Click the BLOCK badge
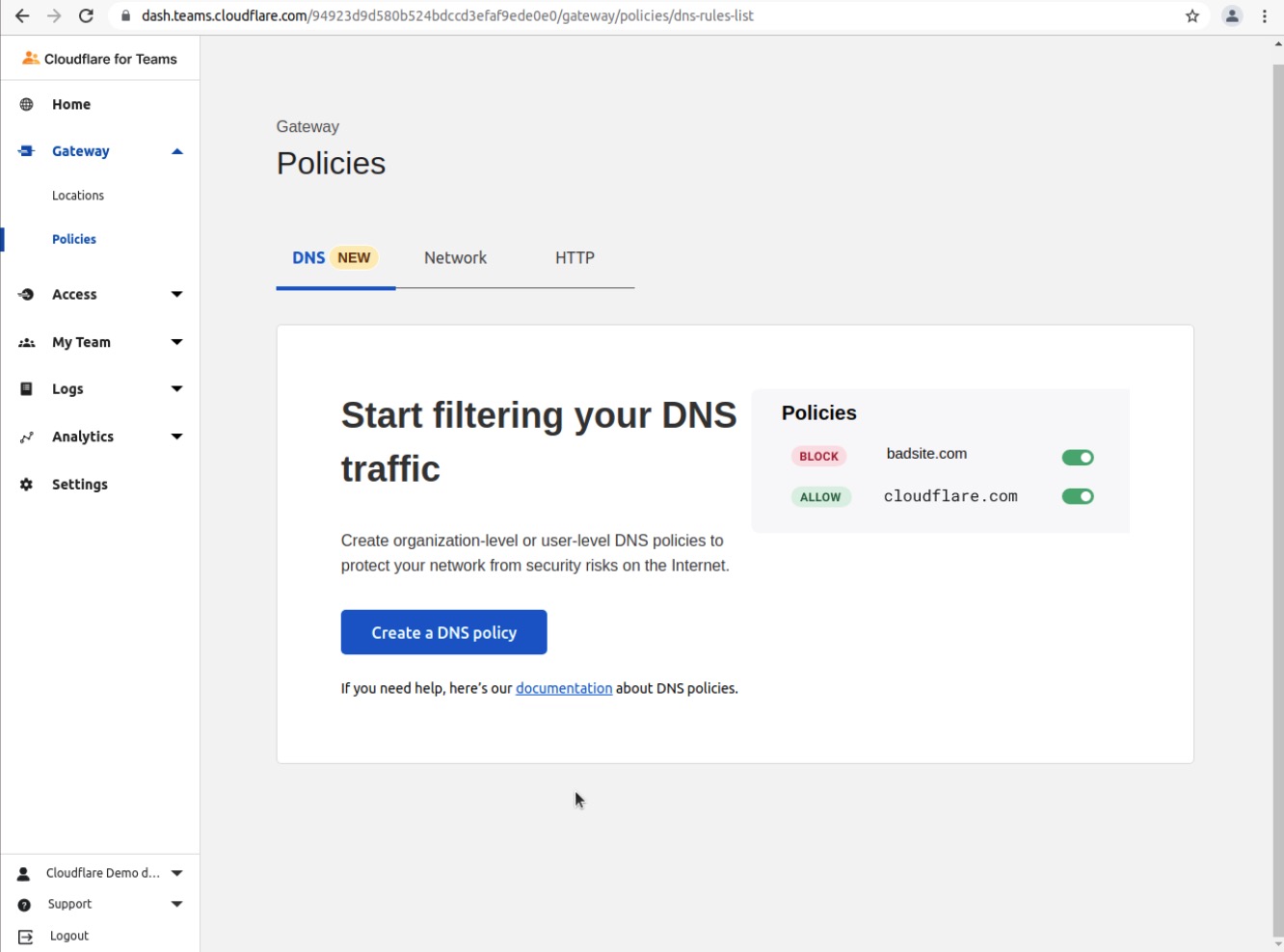1284x952 pixels. tap(818, 457)
